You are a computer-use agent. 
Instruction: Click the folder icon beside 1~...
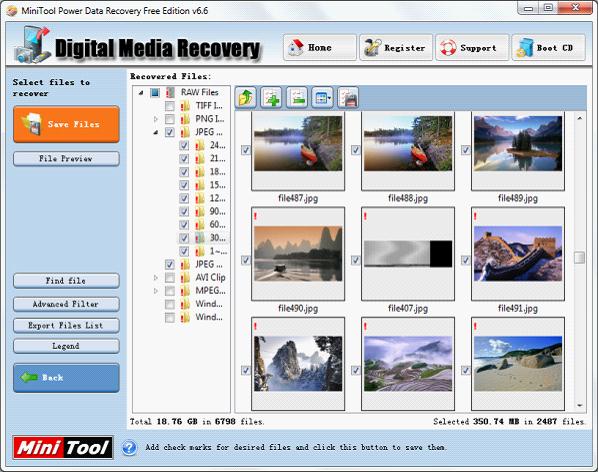click(199, 251)
